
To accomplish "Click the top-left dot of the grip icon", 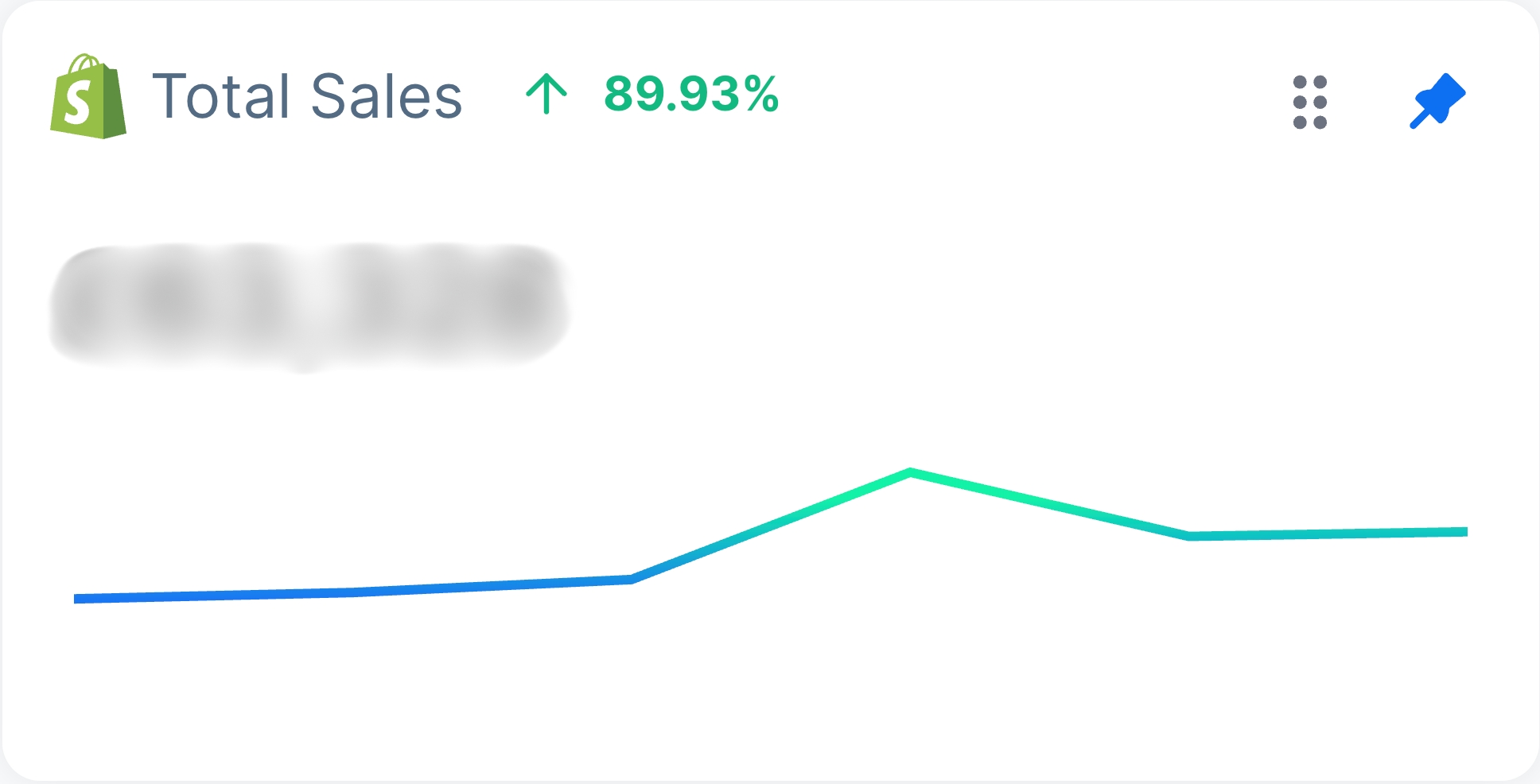I will (x=1300, y=83).
